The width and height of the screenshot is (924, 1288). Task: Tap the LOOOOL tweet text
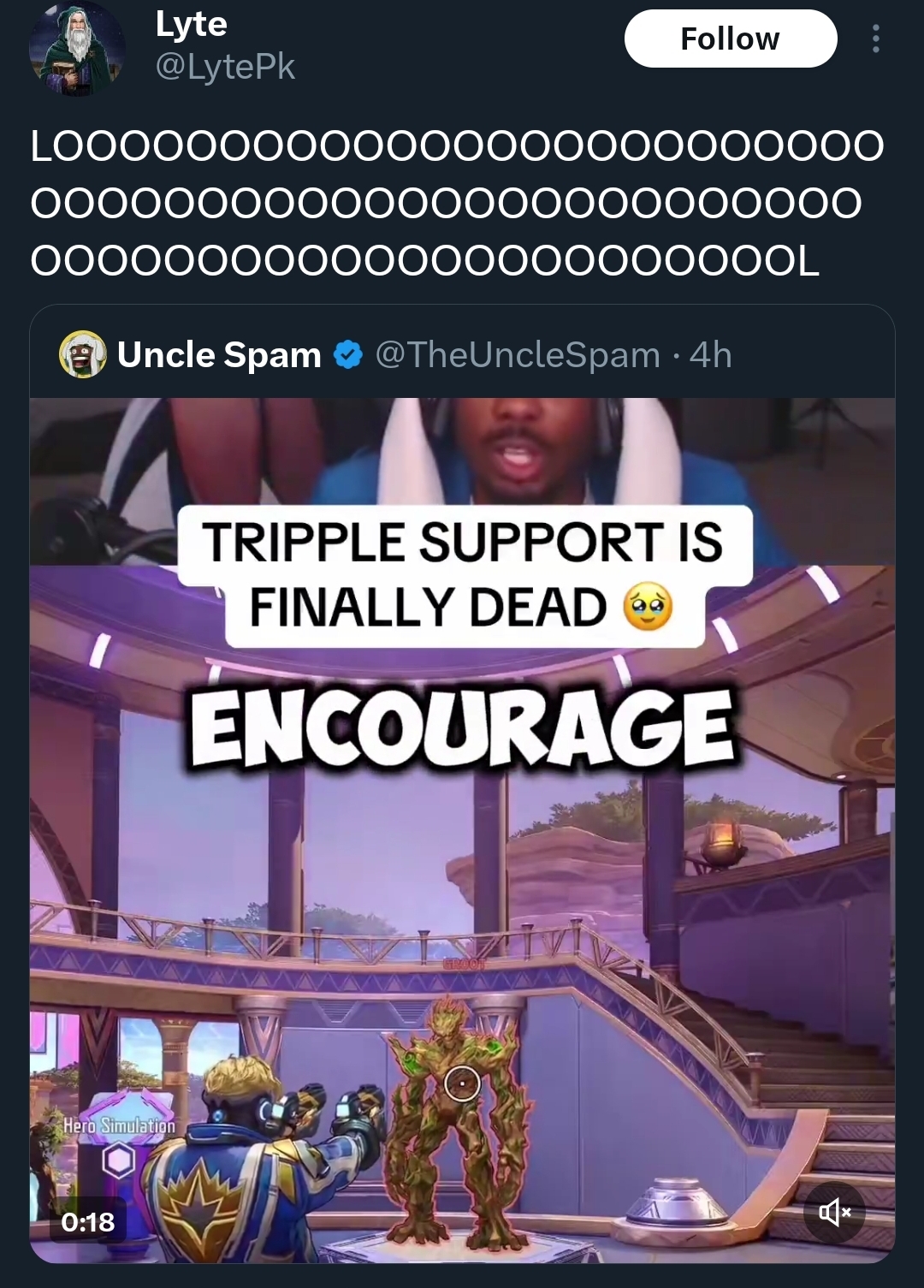pyautogui.click(x=457, y=204)
